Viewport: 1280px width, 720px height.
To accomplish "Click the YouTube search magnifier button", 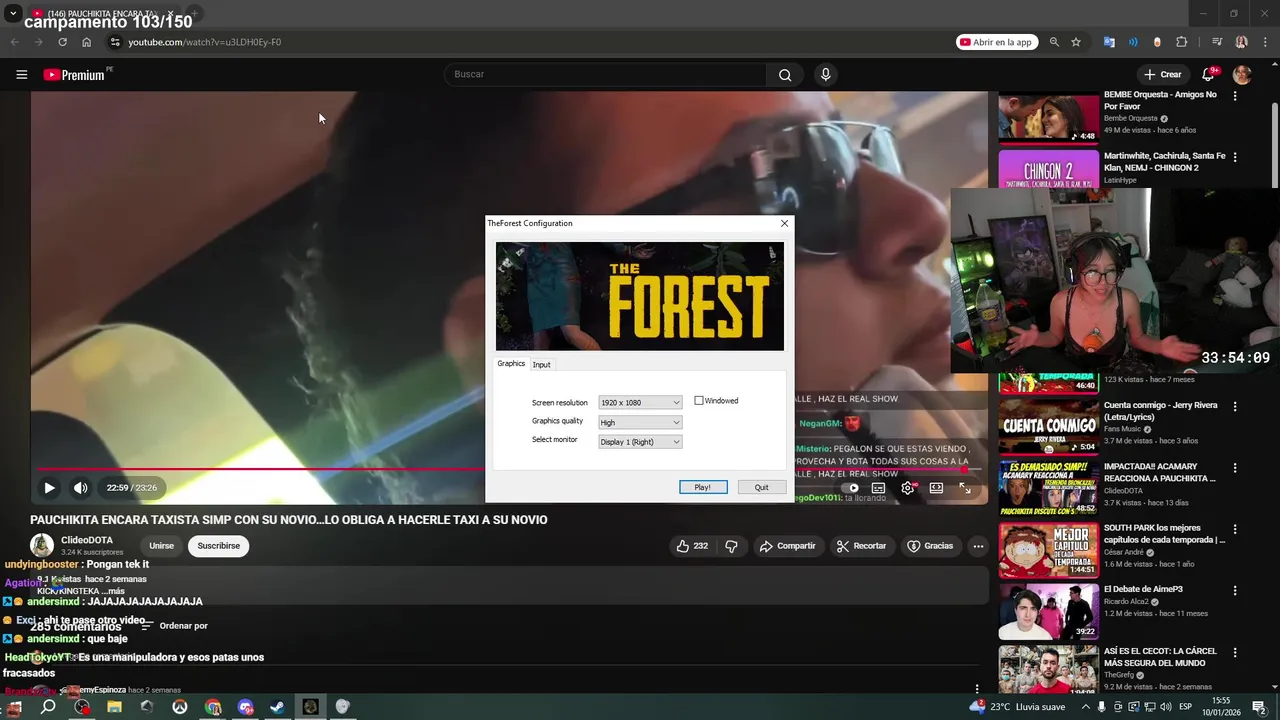I will point(785,74).
